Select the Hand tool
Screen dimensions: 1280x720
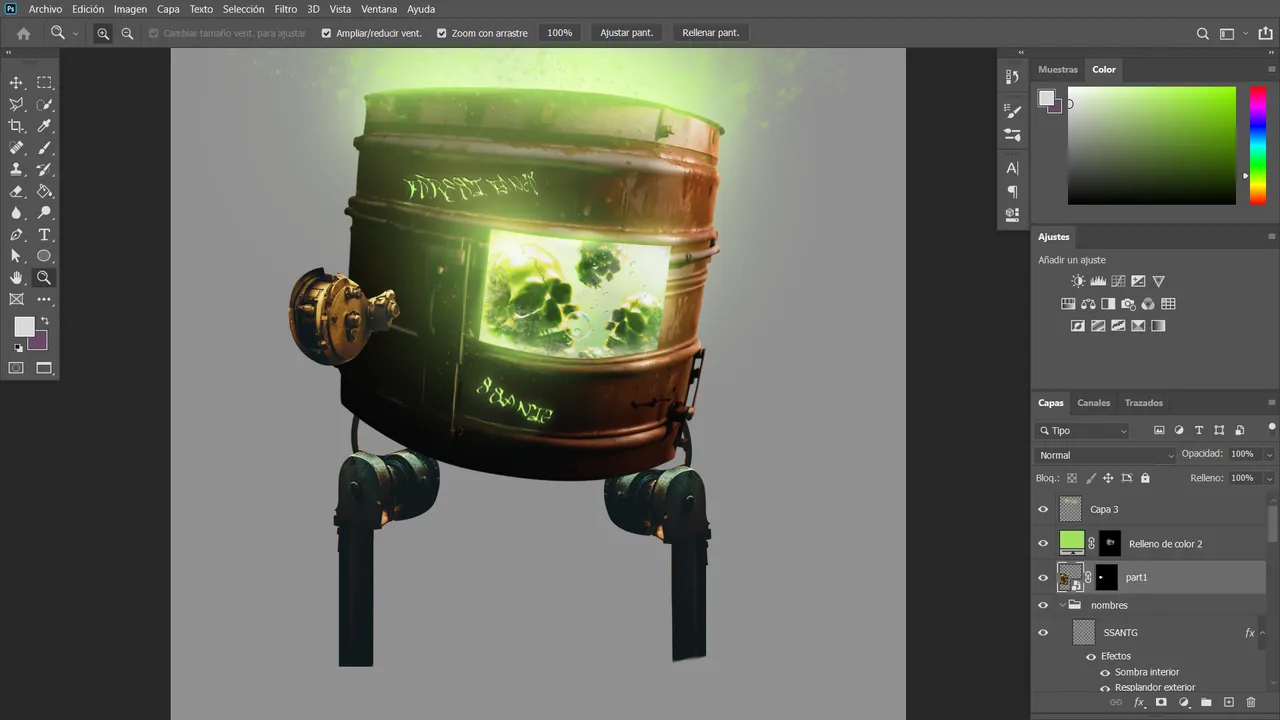pyautogui.click(x=16, y=278)
